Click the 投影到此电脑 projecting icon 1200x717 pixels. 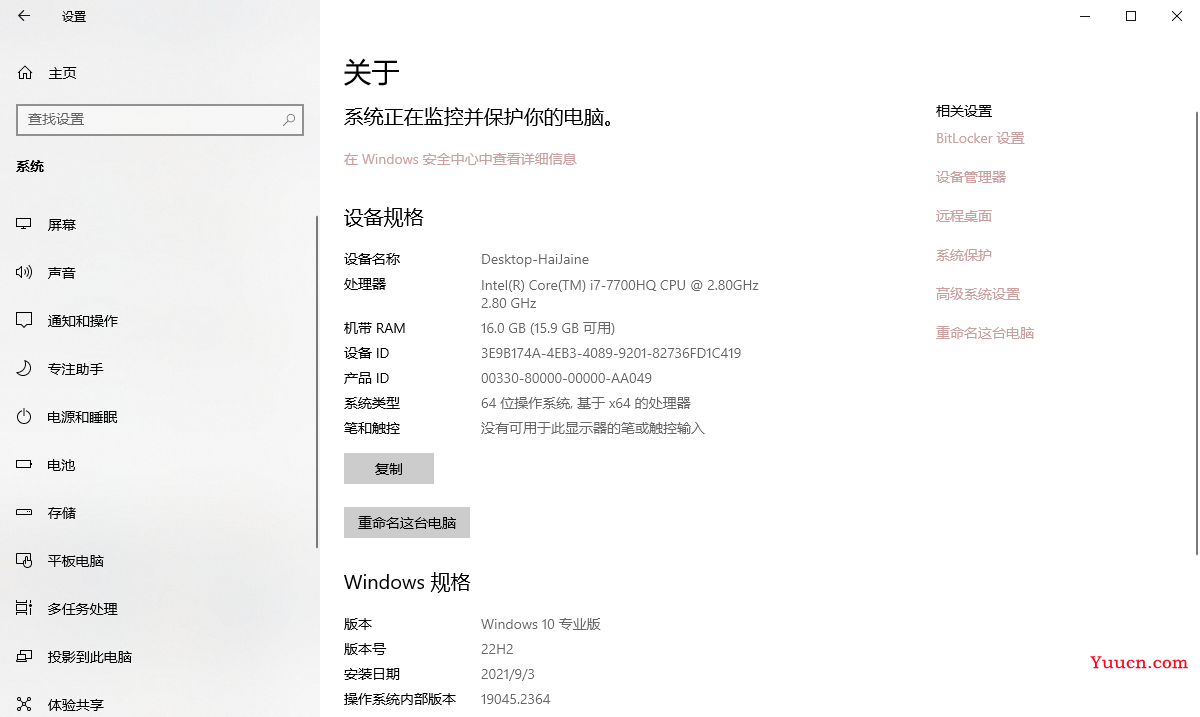click(24, 656)
